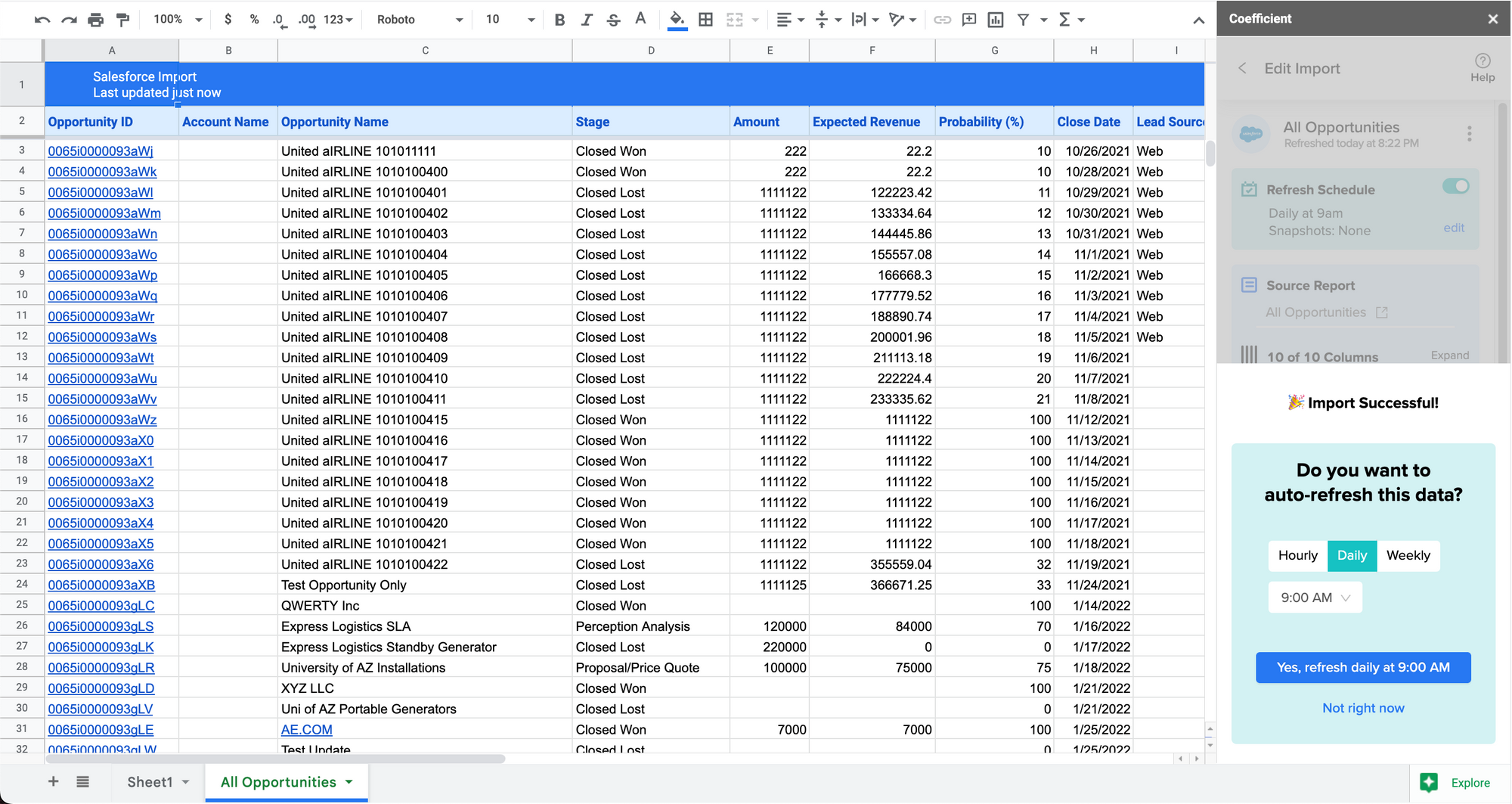Open the fill color picker
The width and height of the screenshot is (1512, 804).
[x=677, y=20]
